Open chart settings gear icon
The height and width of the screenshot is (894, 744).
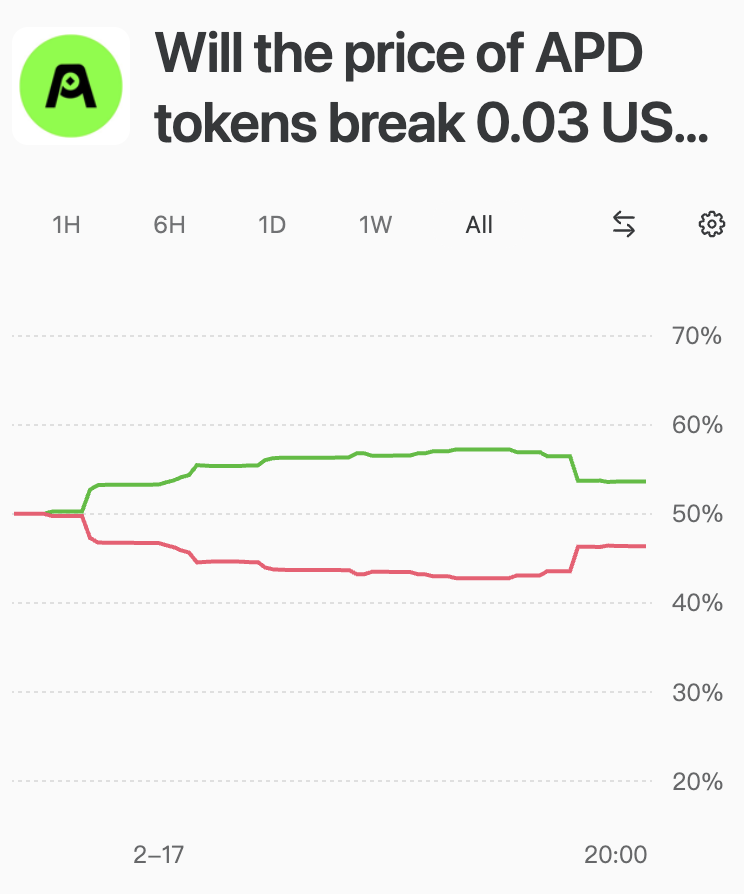[x=711, y=225]
